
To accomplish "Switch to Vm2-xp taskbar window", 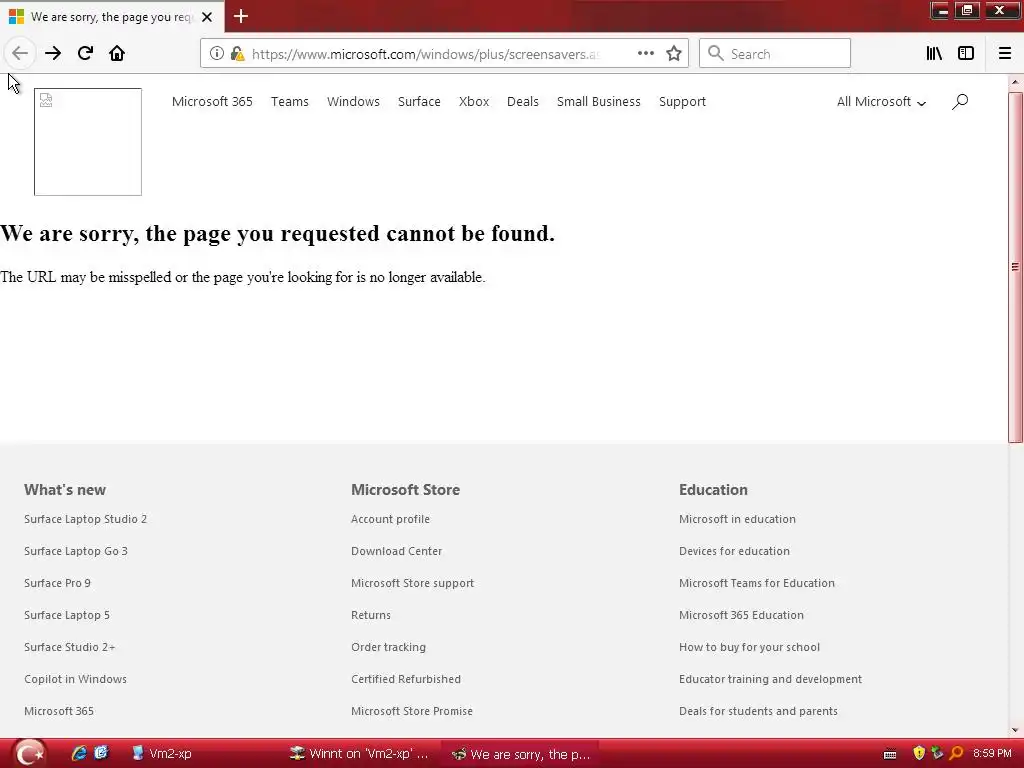I will click(x=162, y=754).
